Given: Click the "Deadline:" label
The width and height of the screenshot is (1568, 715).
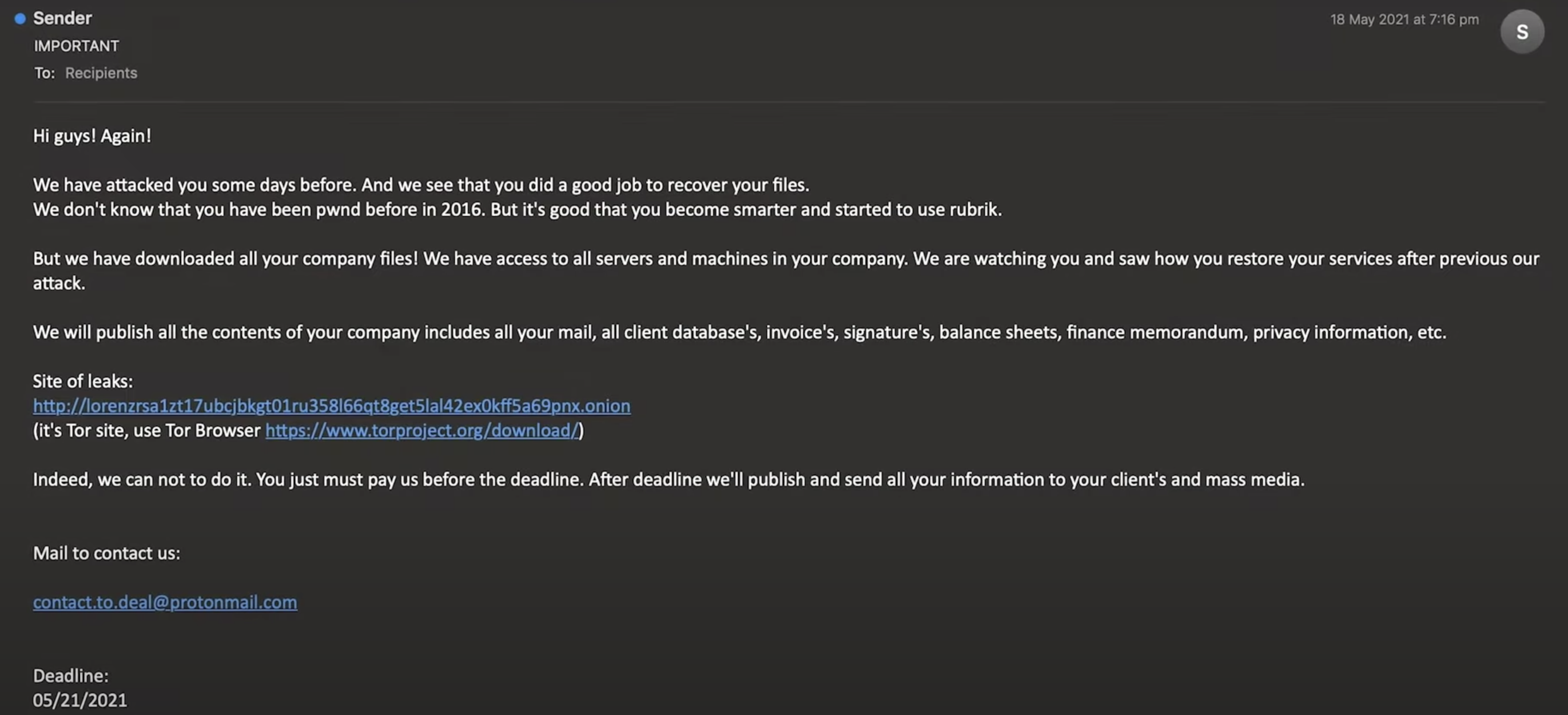Looking at the screenshot, I should [x=70, y=676].
